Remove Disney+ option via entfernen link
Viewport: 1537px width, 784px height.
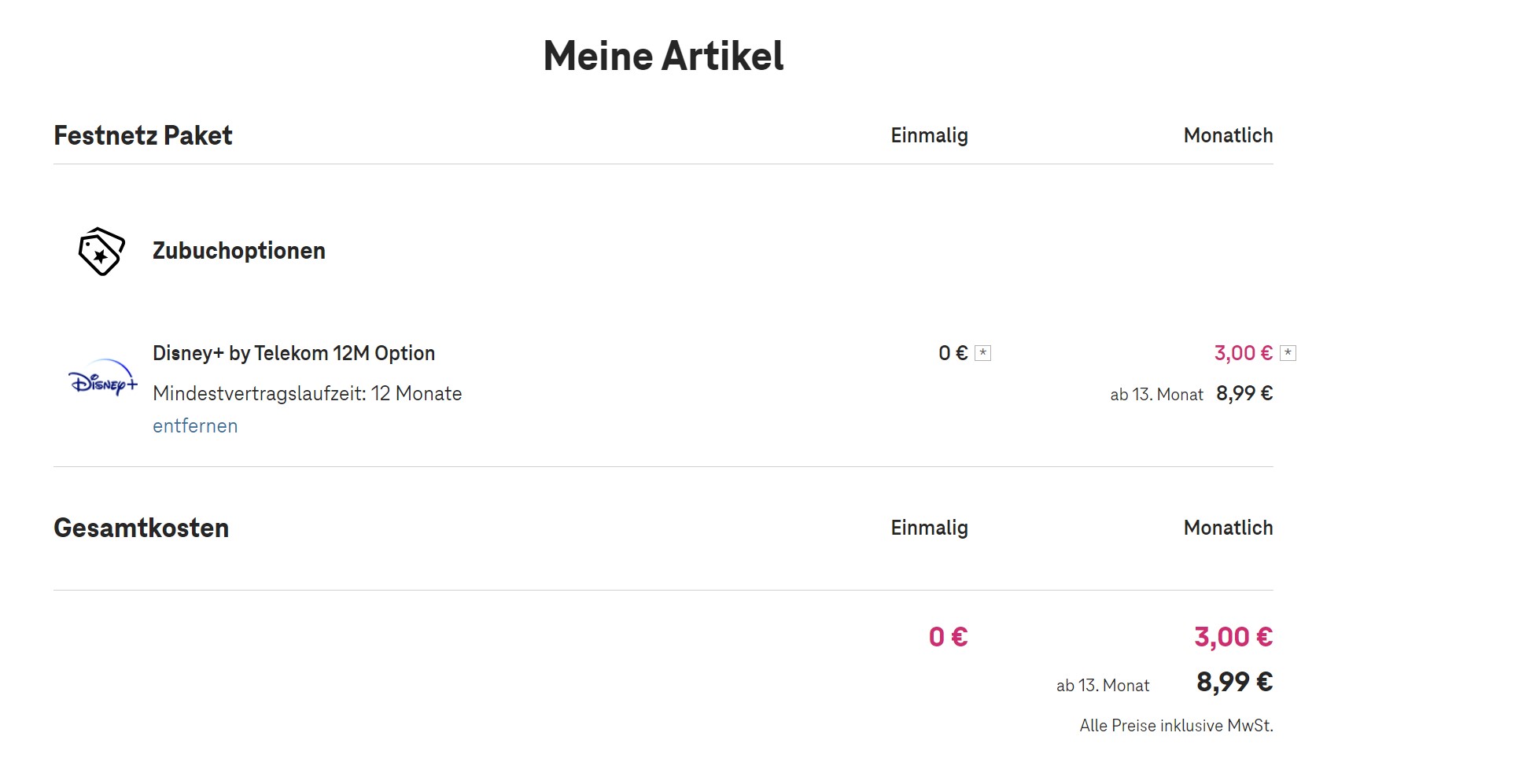click(x=195, y=425)
